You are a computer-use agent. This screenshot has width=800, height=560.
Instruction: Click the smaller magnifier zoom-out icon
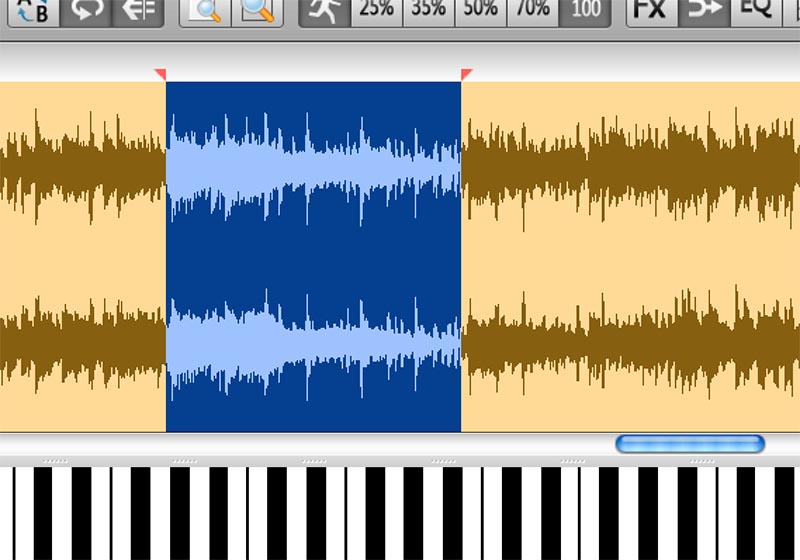(x=205, y=11)
